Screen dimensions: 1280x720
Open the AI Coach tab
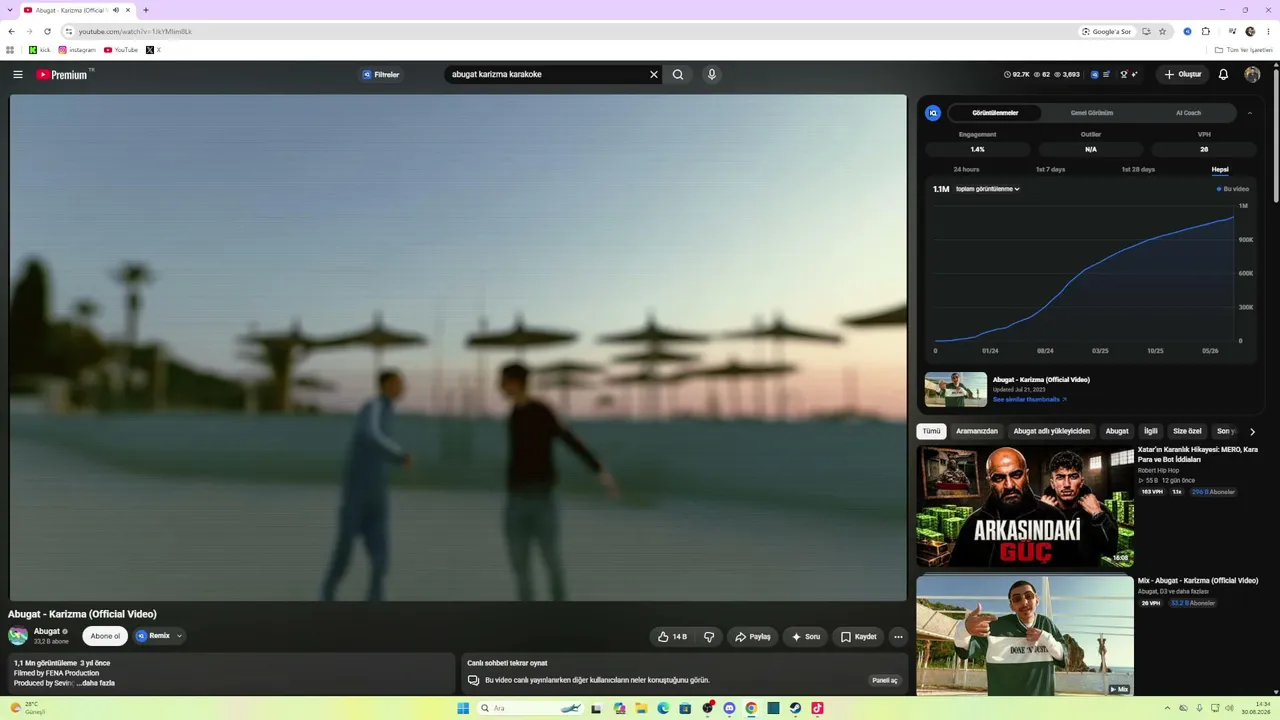[1188, 113]
